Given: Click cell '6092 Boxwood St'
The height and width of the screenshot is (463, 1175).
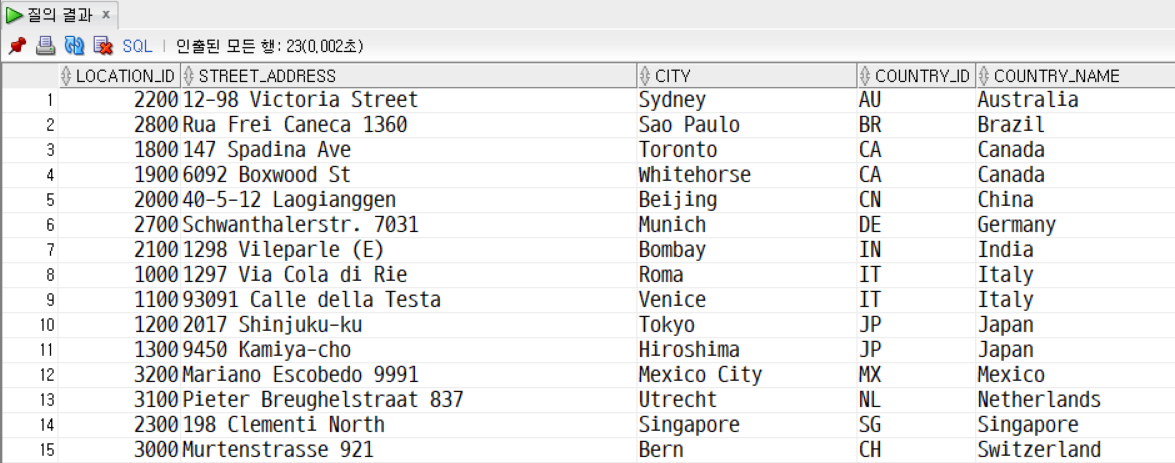Looking at the screenshot, I should click(x=408, y=175).
